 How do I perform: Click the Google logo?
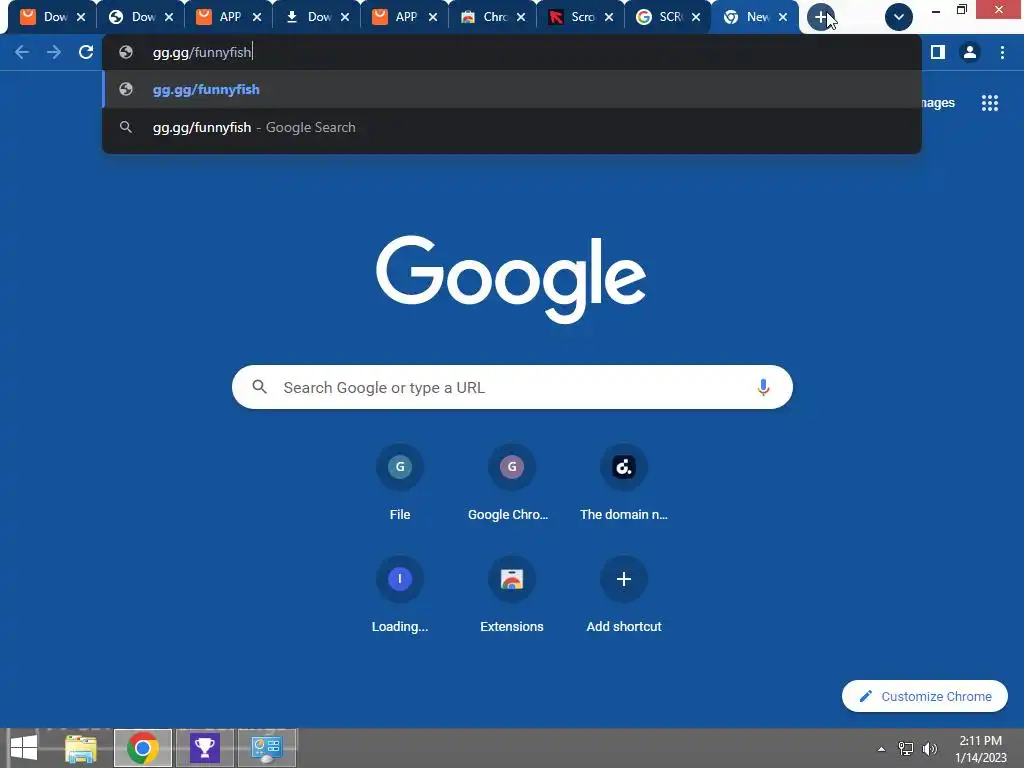pos(511,279)
